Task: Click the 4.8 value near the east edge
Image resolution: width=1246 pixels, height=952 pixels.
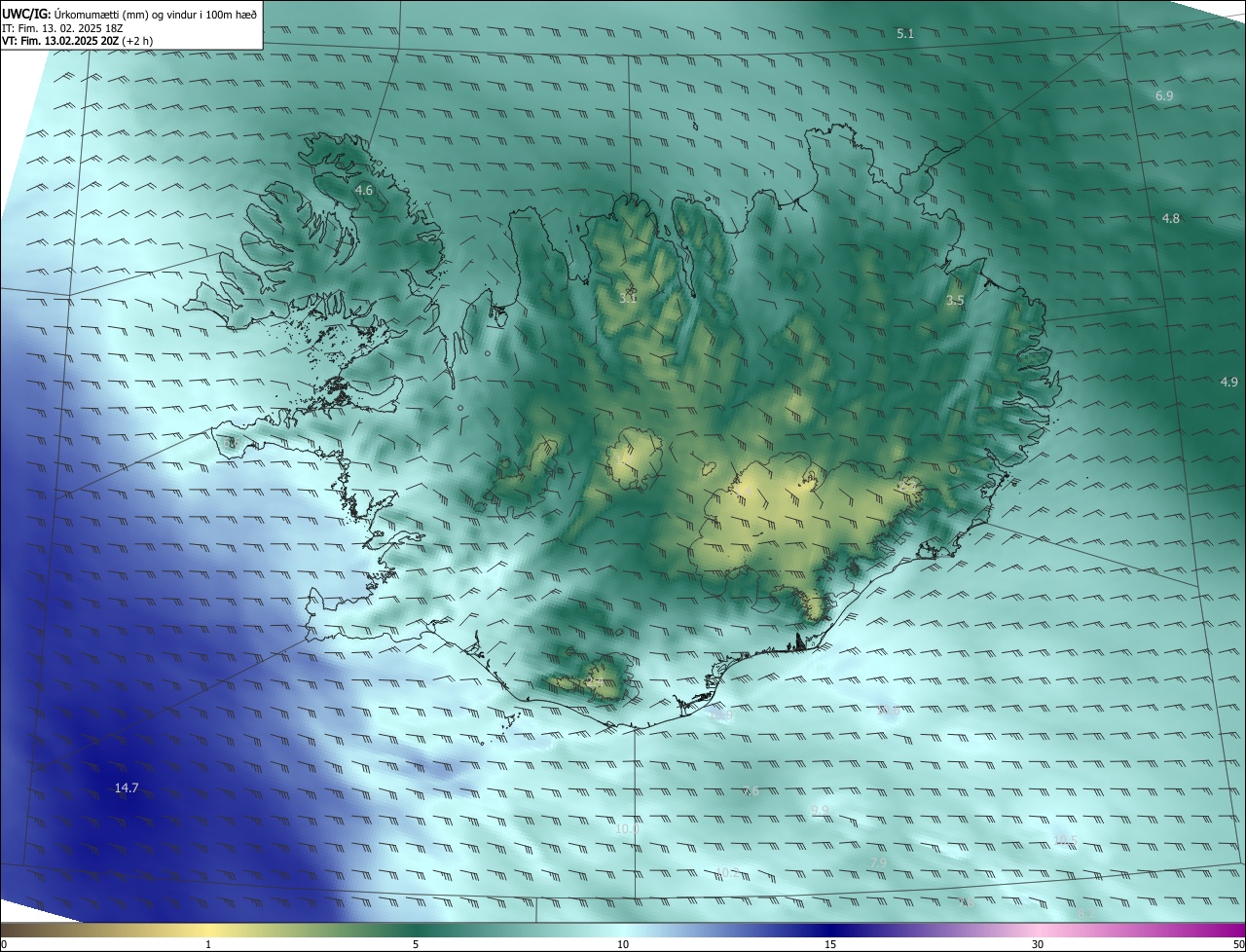Action: click(x=1171, y=219)
